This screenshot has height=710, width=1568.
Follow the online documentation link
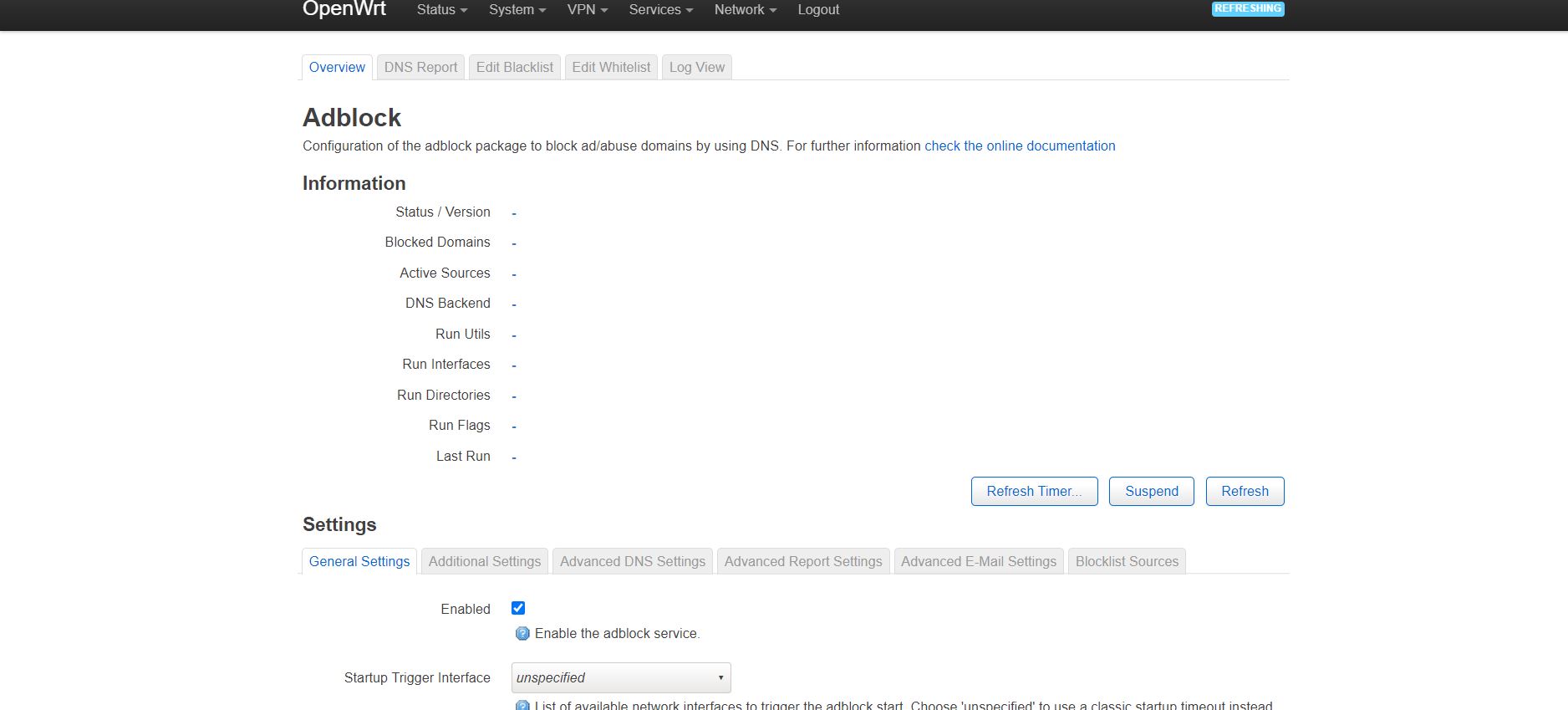(x=1020, y=146)
